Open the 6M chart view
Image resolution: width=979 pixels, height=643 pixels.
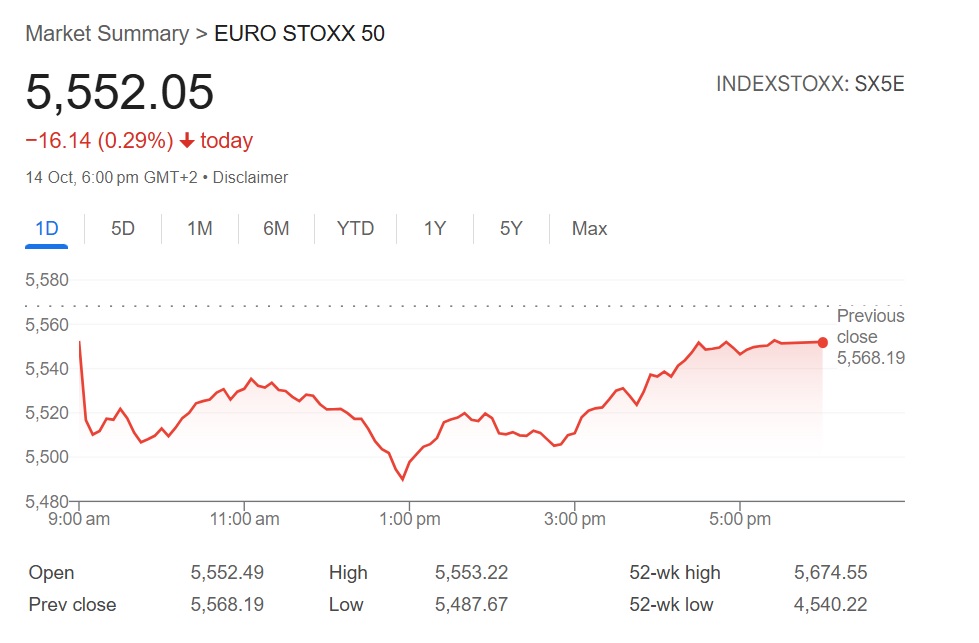coord(276,229)
